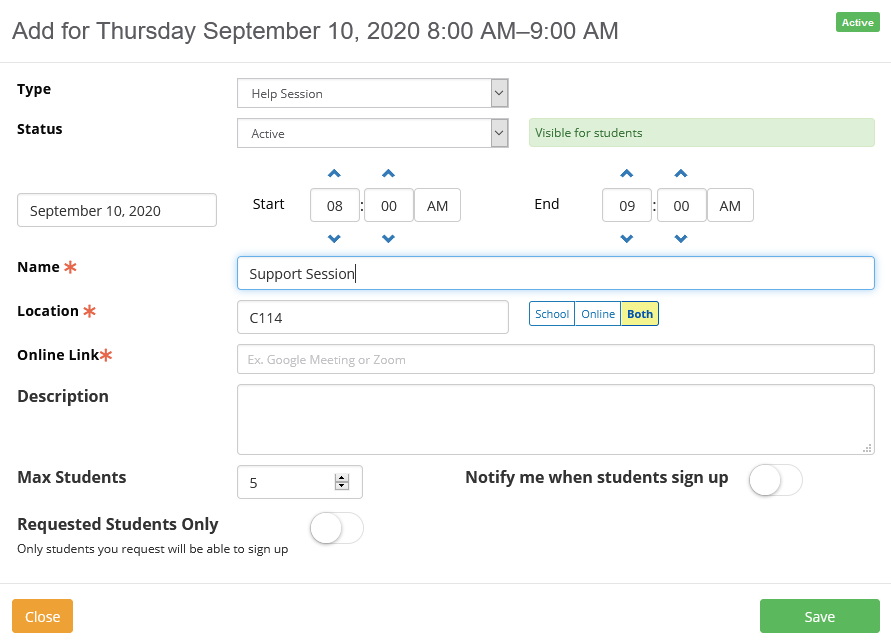Enable Notify me when students sign up
The height and width of the screenshot is (641, 891).
point(776,480)
